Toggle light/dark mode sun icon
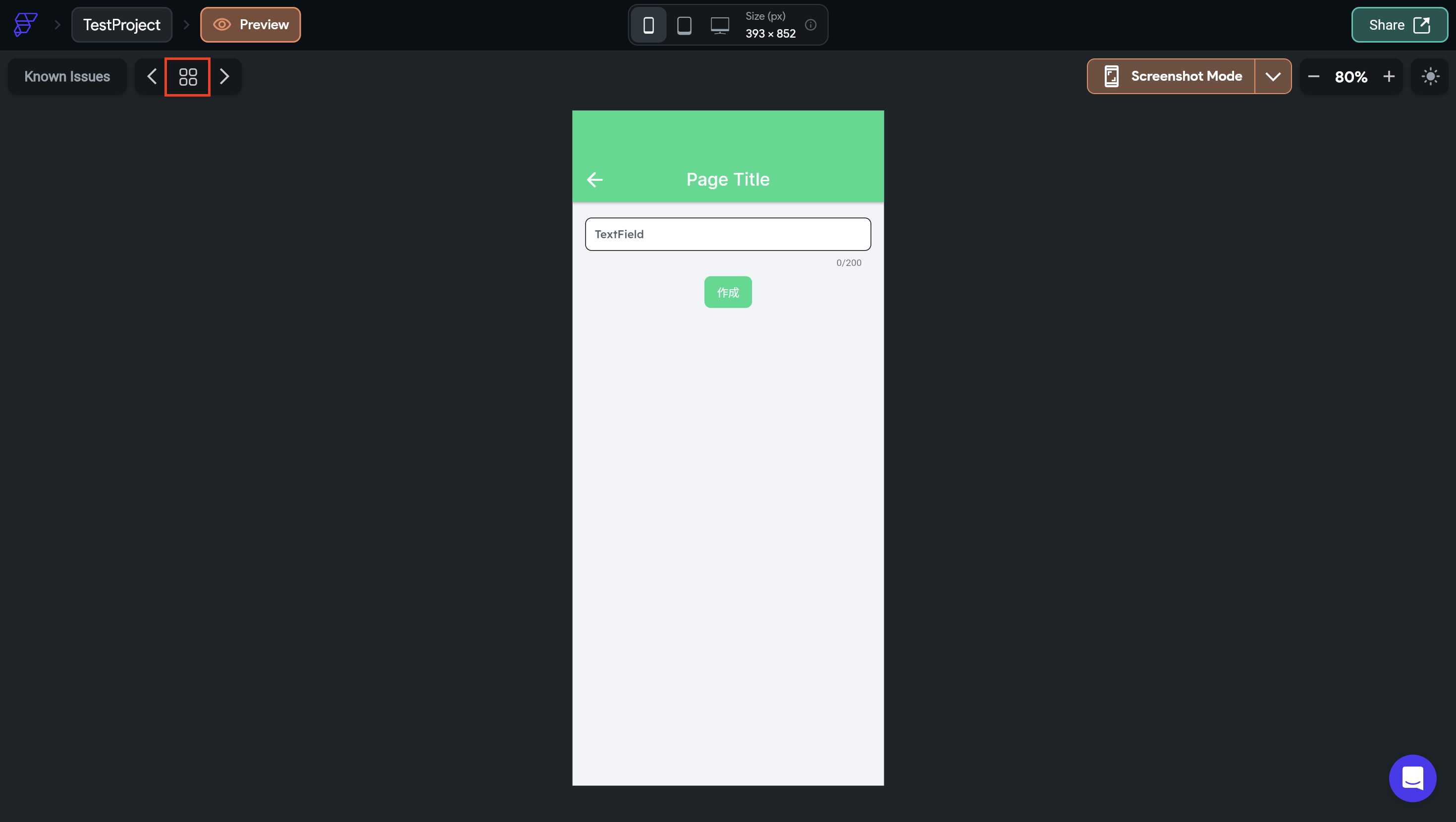Screen dimensions: 1456x822 (1430, 76)
